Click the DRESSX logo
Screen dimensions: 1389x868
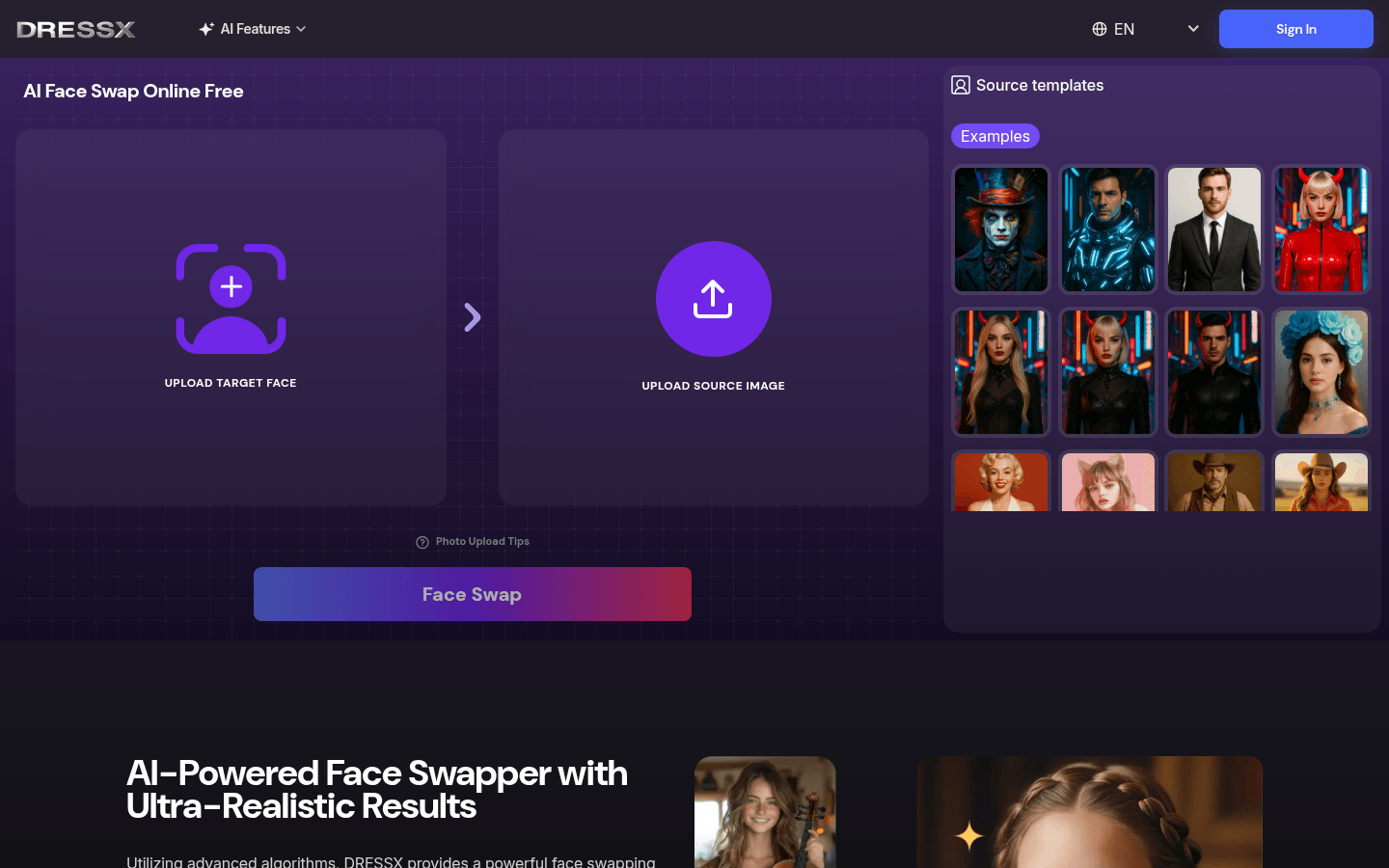76,29
